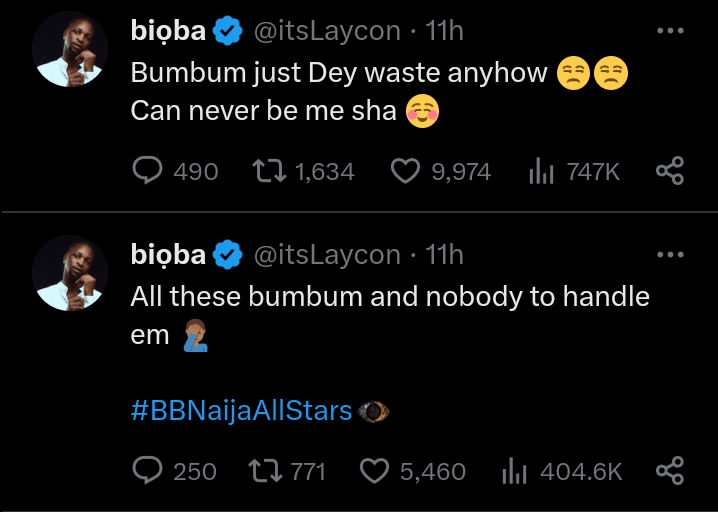Open the 11h timestamp of second tweet

click(x=444, y=256)
